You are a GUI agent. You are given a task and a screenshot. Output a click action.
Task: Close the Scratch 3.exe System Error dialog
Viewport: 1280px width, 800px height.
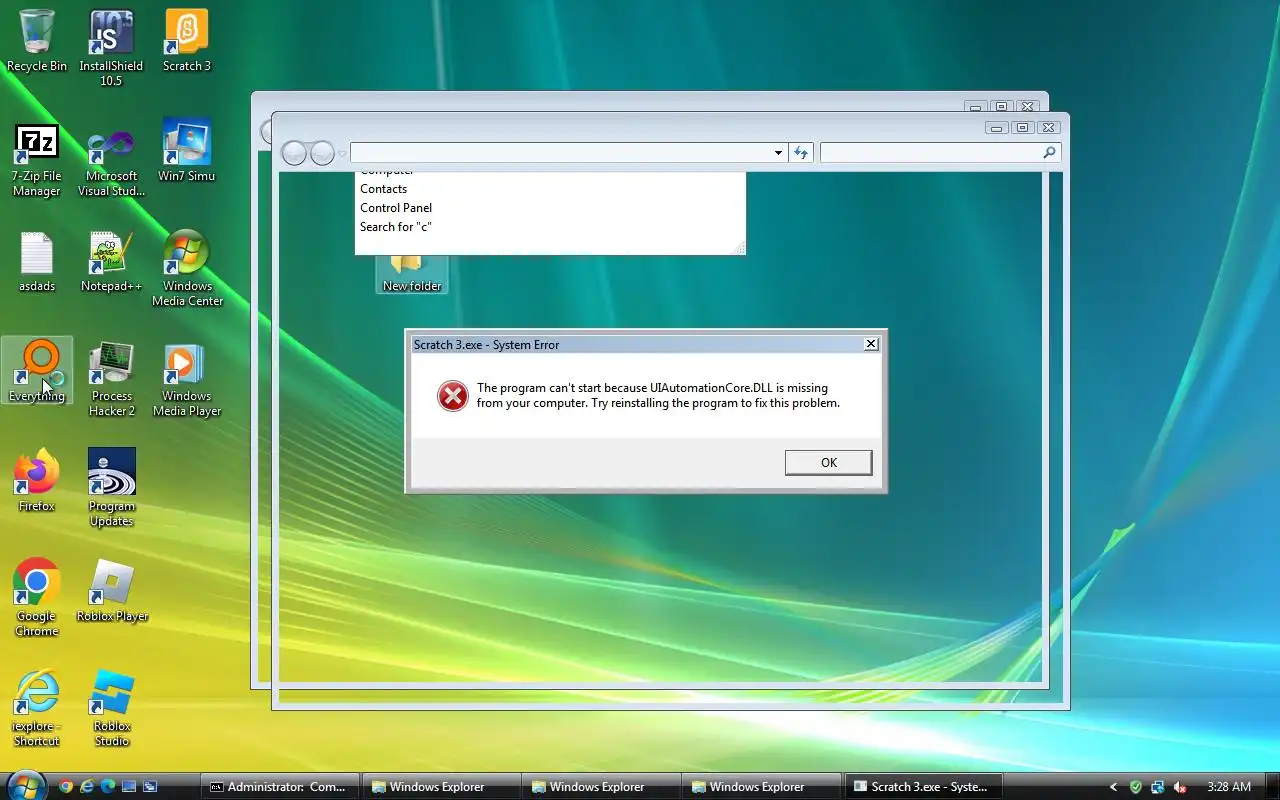tap(871, 344)
